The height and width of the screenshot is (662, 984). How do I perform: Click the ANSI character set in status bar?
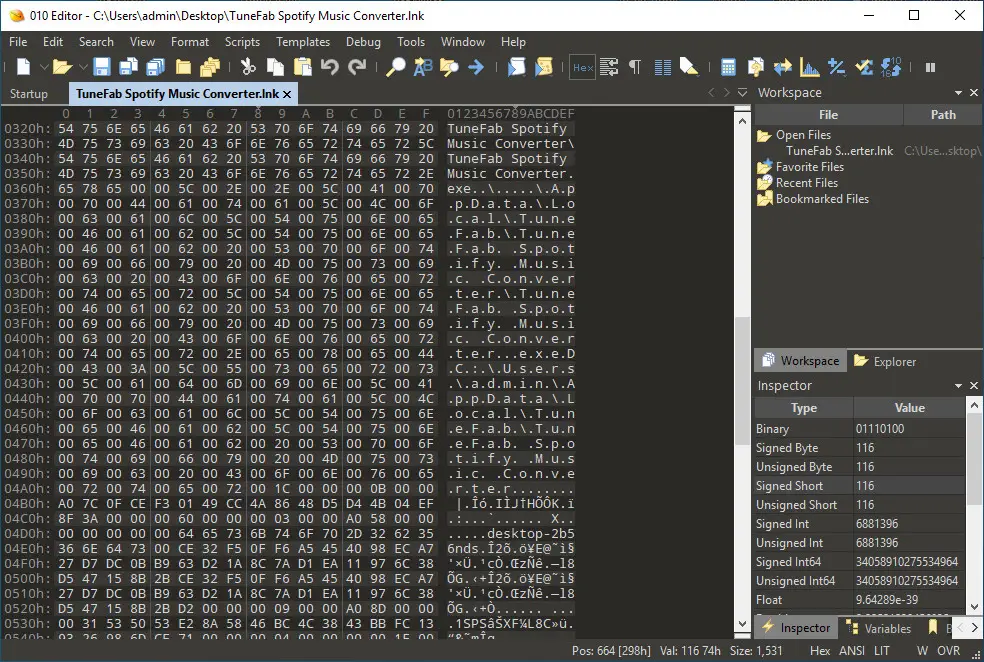tap(852, 651)
